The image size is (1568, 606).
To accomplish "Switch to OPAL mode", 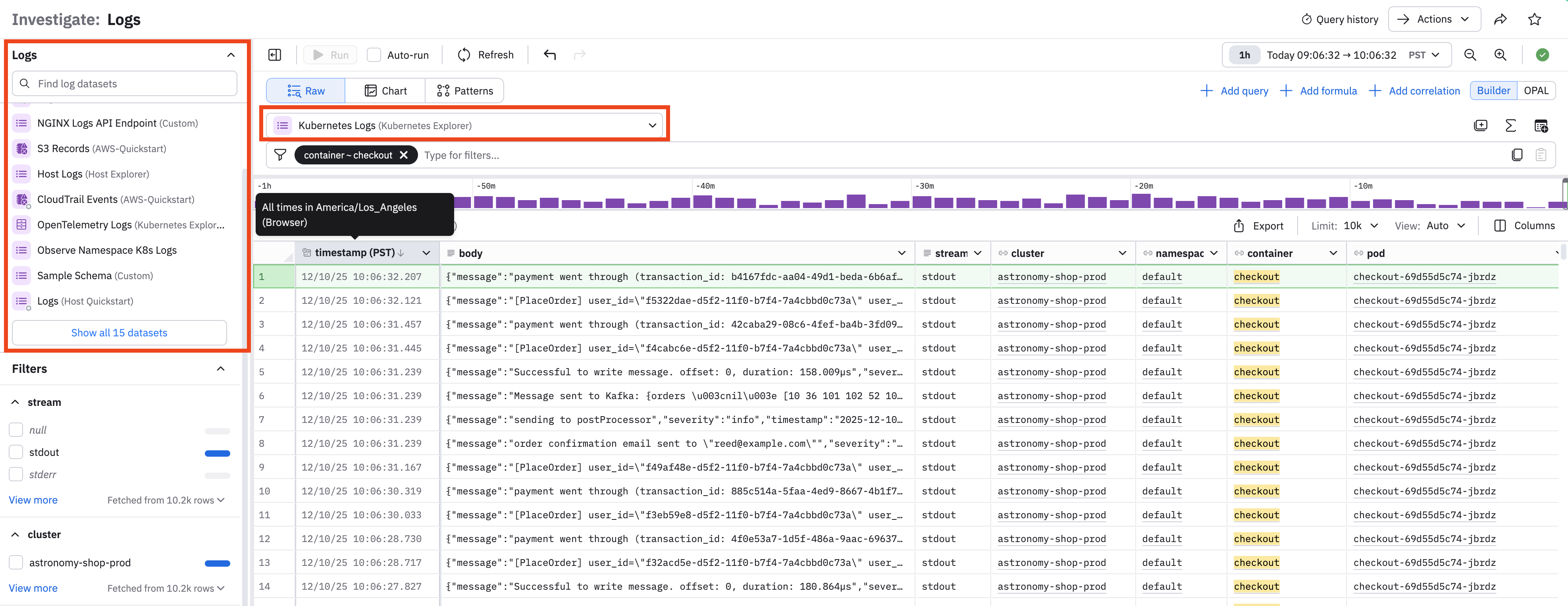I will pos(1535,91).
